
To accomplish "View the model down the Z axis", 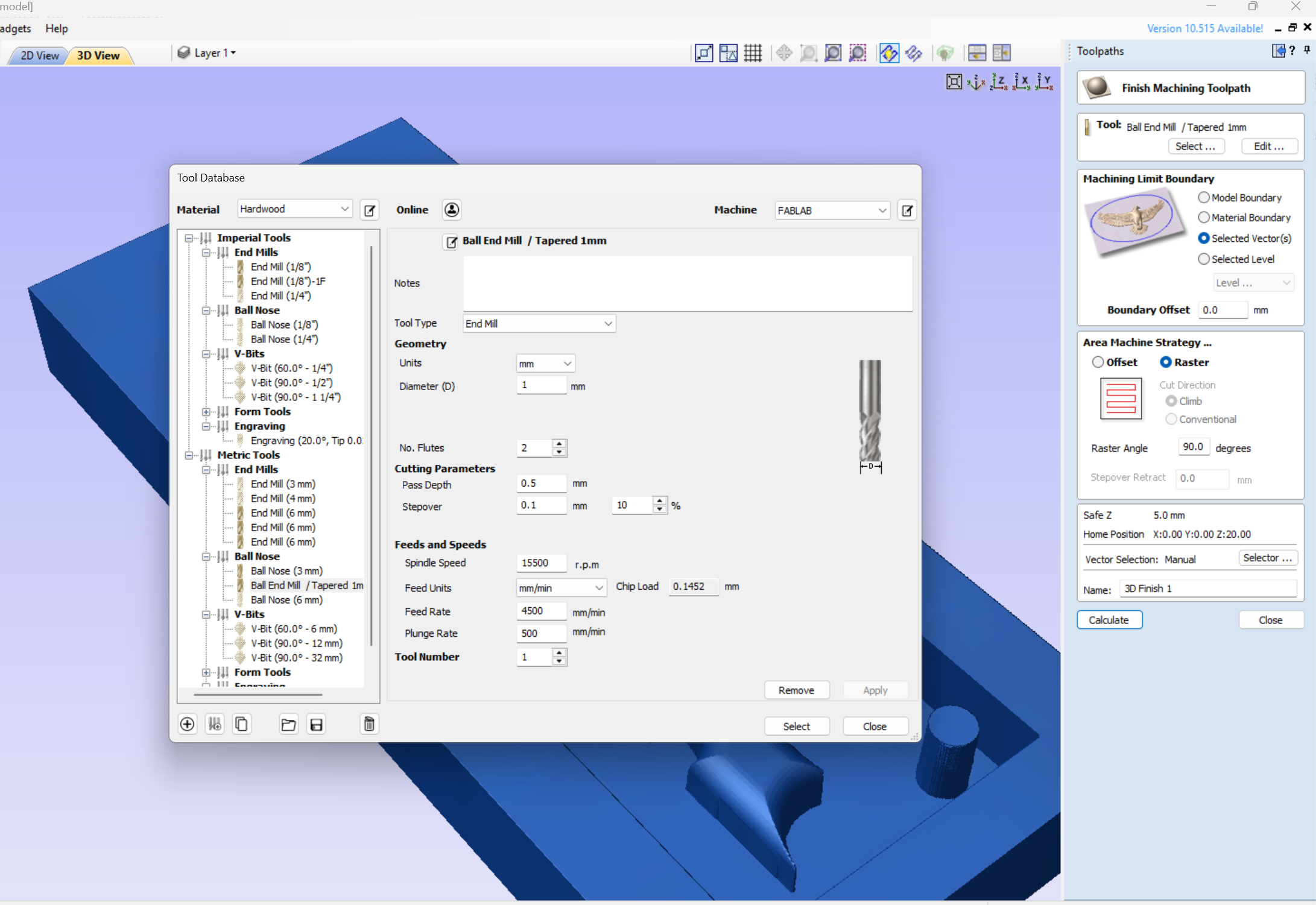I will [x=999, y=81].
